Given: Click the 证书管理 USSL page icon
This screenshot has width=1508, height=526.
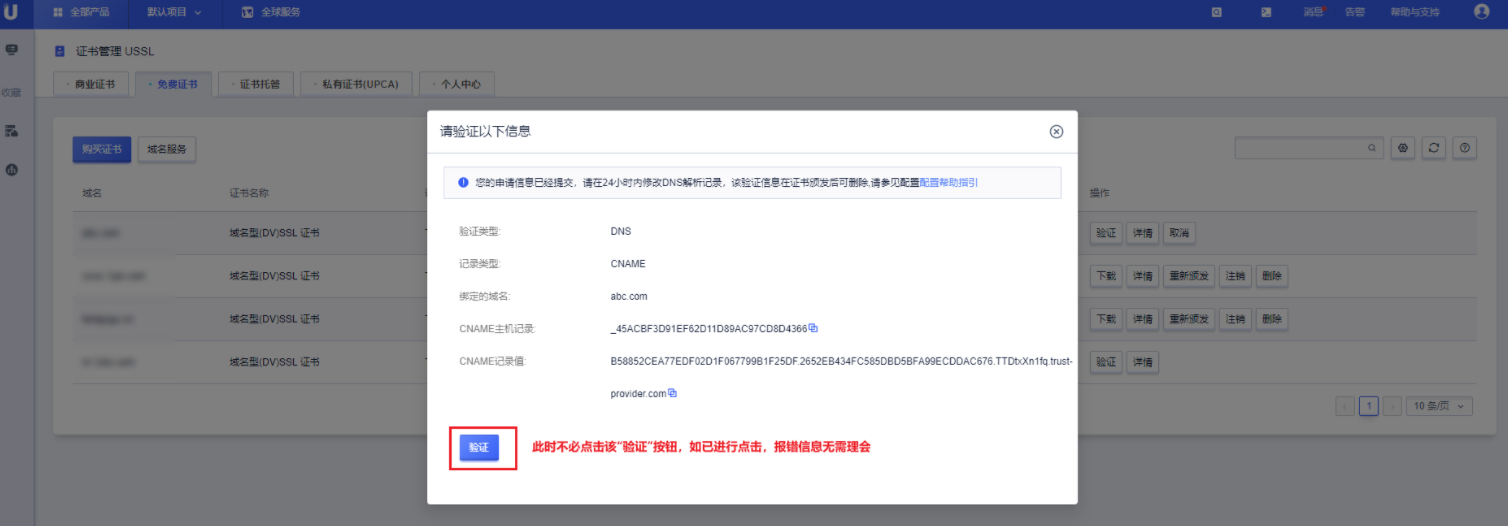Looking at the screenshot, I should [59, 51].
